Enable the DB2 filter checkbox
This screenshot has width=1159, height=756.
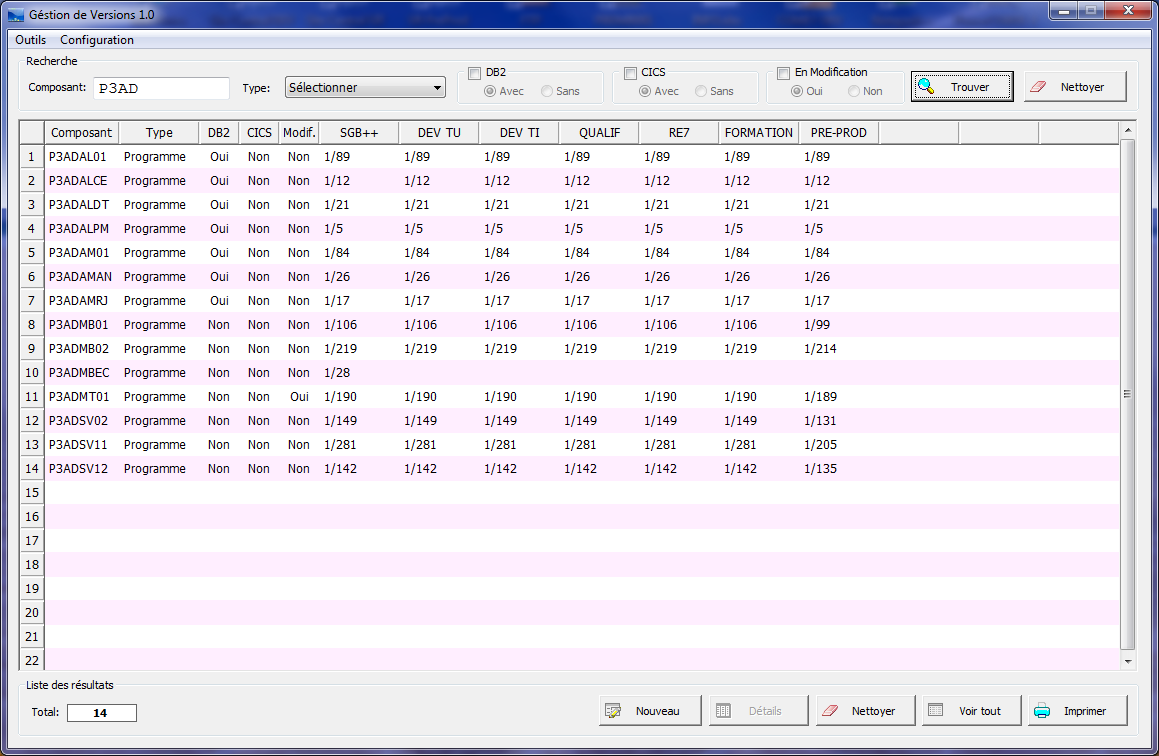point(475,73)
